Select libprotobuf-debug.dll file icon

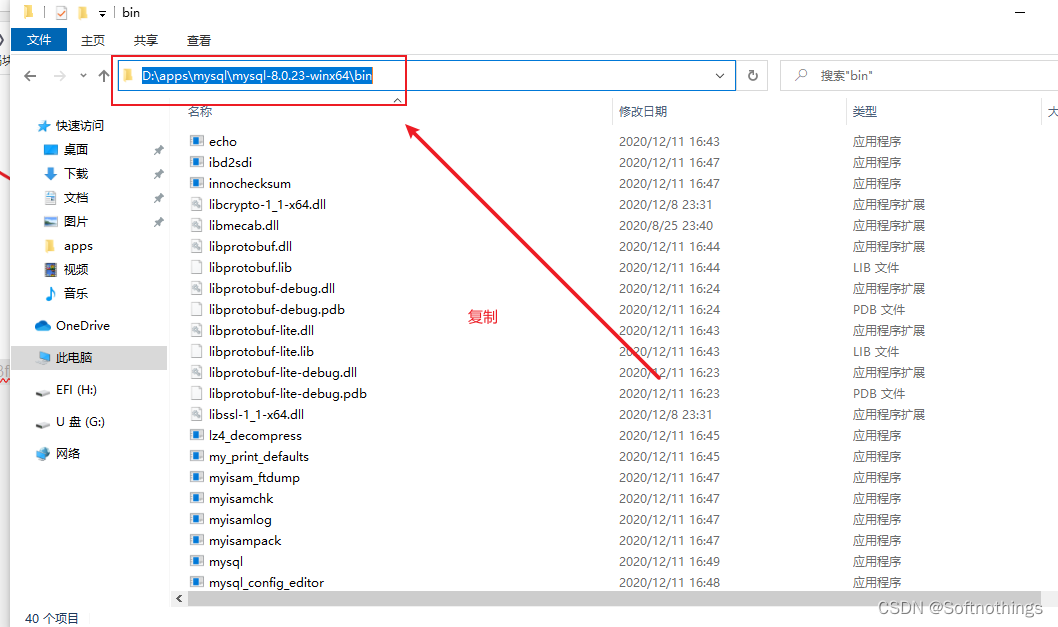(196, 288)
